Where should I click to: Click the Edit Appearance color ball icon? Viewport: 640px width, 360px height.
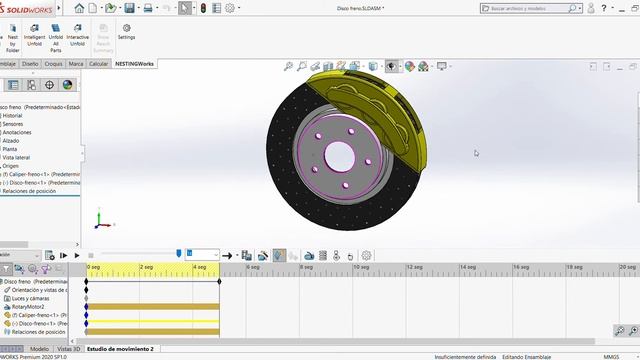pos(409,66)
